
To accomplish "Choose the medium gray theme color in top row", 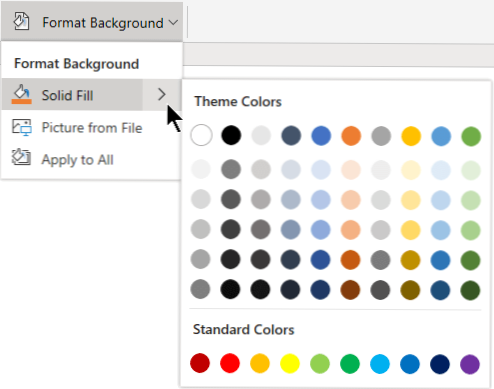I will (x=381, y=136).
